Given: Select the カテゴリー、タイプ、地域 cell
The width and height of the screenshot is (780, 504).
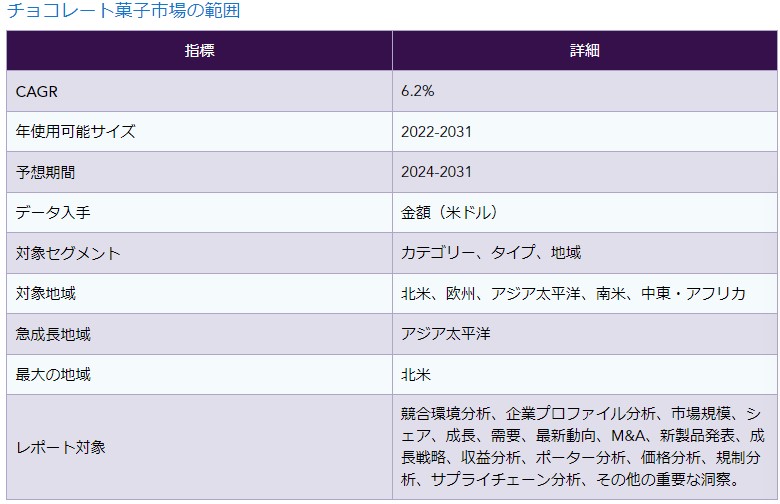Looking at the screenshot, I should click(x=585, y=253).
